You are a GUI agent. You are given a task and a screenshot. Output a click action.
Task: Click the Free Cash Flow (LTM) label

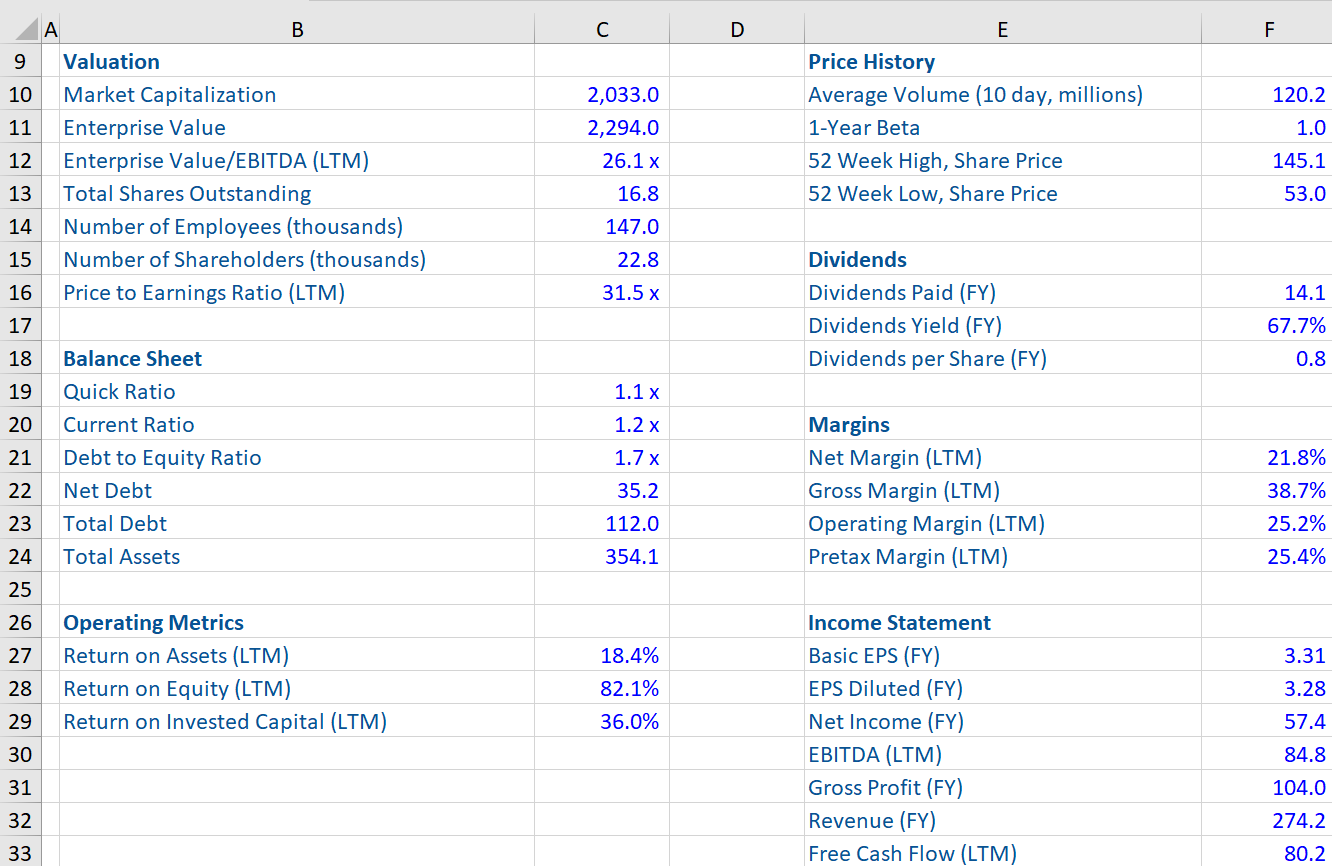click(912, 854)
